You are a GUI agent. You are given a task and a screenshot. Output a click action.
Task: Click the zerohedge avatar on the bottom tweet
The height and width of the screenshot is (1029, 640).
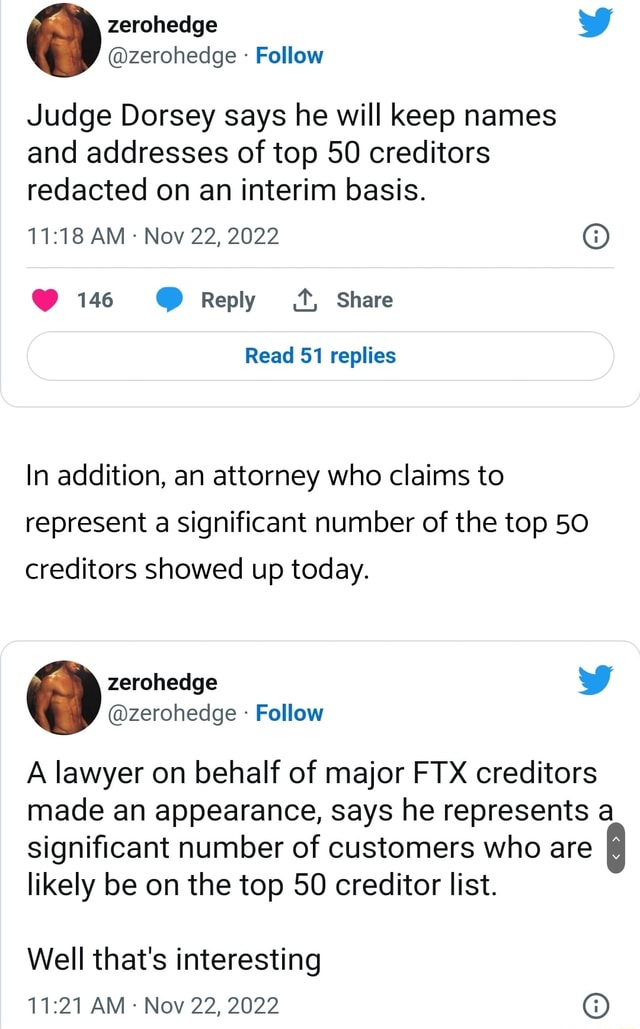tap(63, 697)
